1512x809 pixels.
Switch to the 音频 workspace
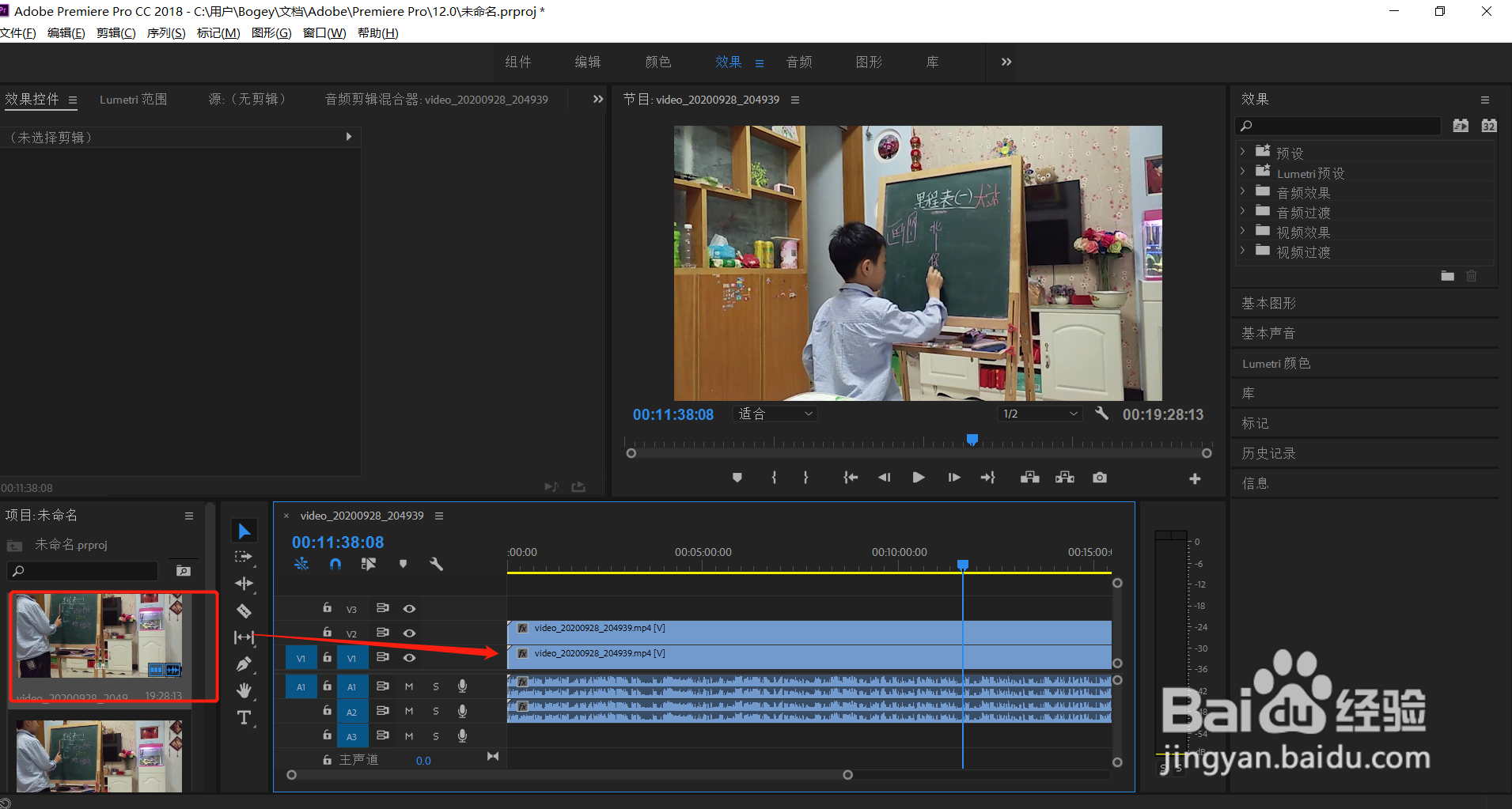pyautogui.click(x=799, y=62)
